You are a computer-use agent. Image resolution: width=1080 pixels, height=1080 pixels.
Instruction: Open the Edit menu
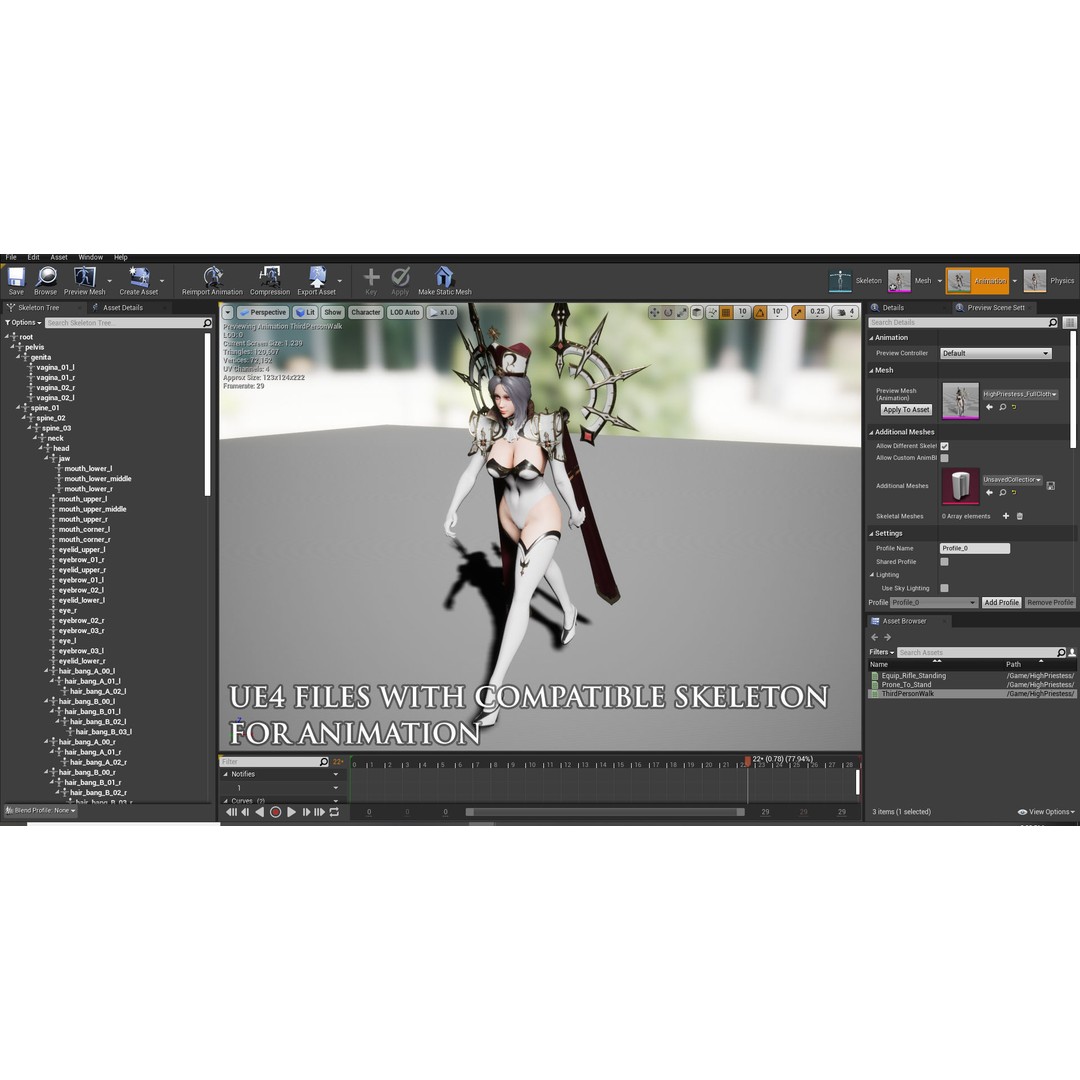pyautogui.click(x=33, y=258)
